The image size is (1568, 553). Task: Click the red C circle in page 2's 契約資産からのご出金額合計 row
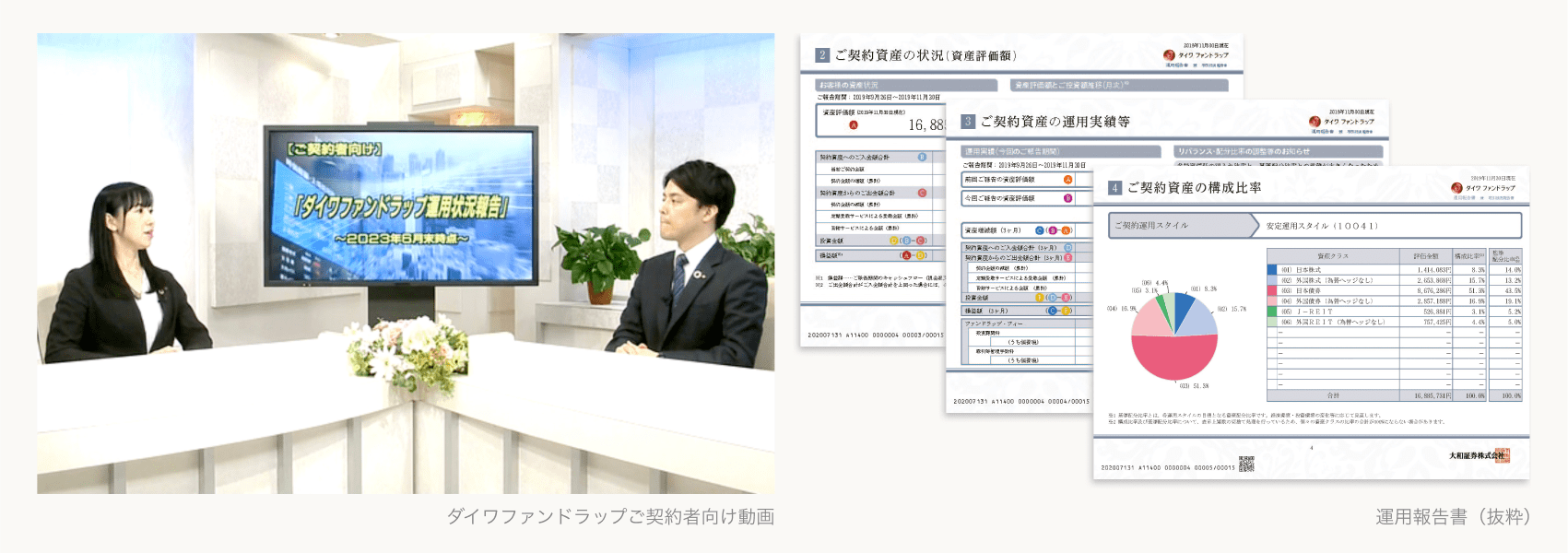(x=922, y=194)
